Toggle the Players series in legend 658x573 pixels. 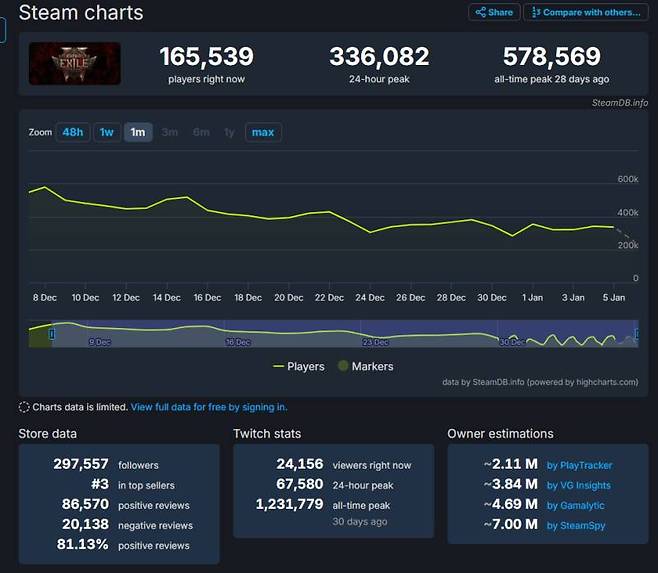tap(298, 366)
